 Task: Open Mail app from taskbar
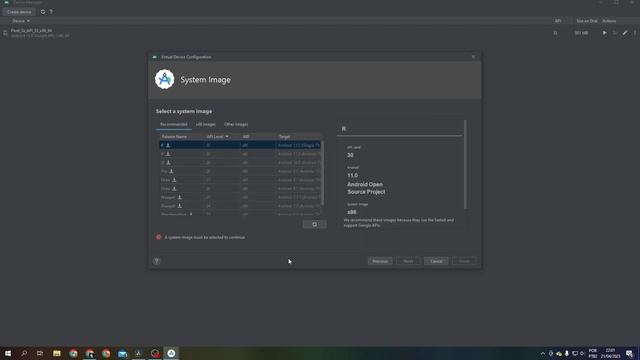(122, 353)
